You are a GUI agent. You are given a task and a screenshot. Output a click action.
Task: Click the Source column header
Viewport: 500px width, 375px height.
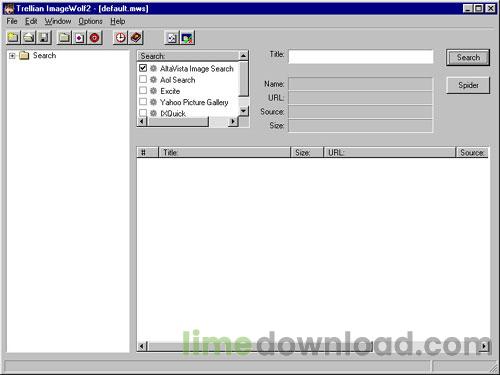pos(472,152)
